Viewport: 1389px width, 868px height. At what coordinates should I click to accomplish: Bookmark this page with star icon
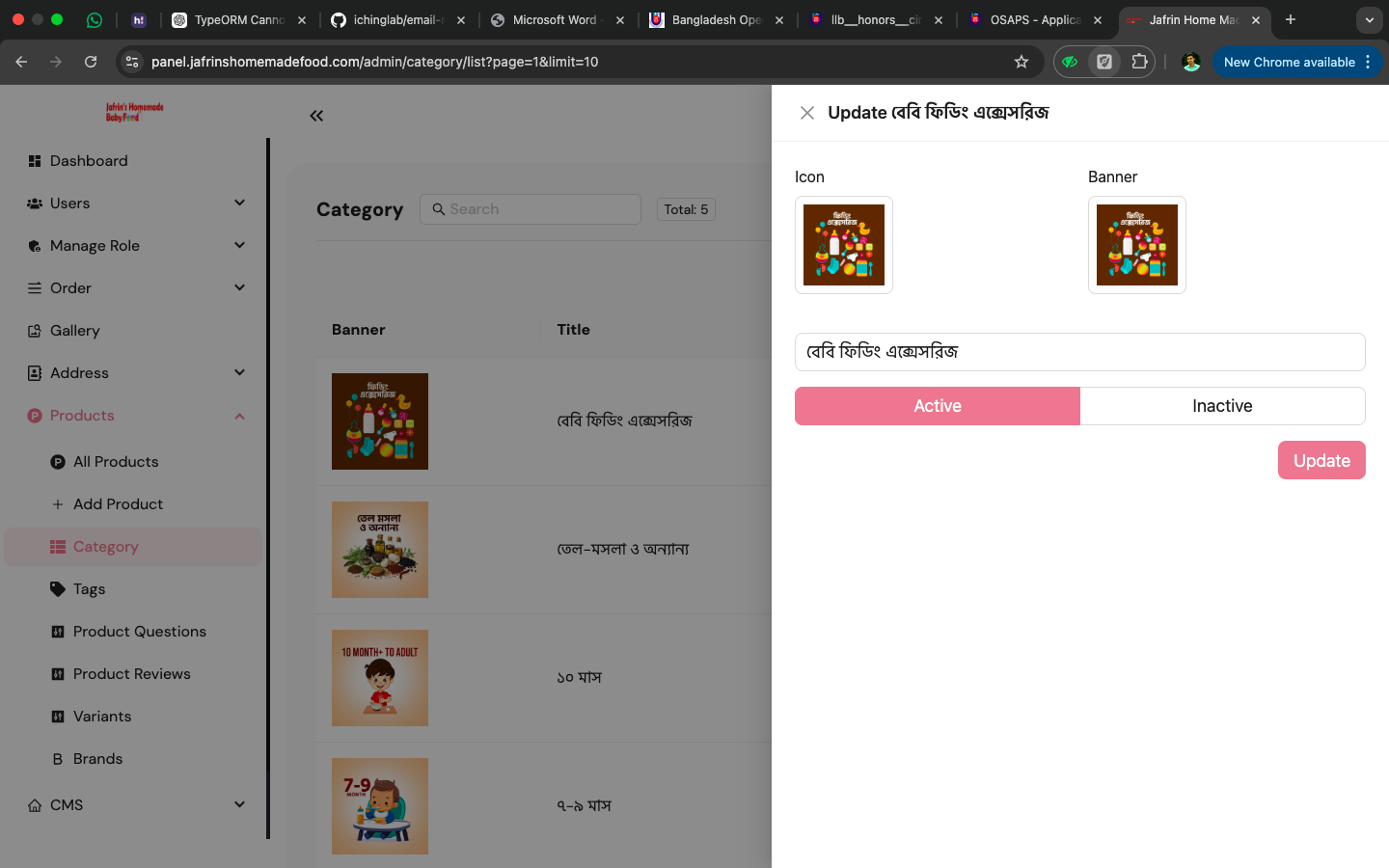coord(1021,62)
